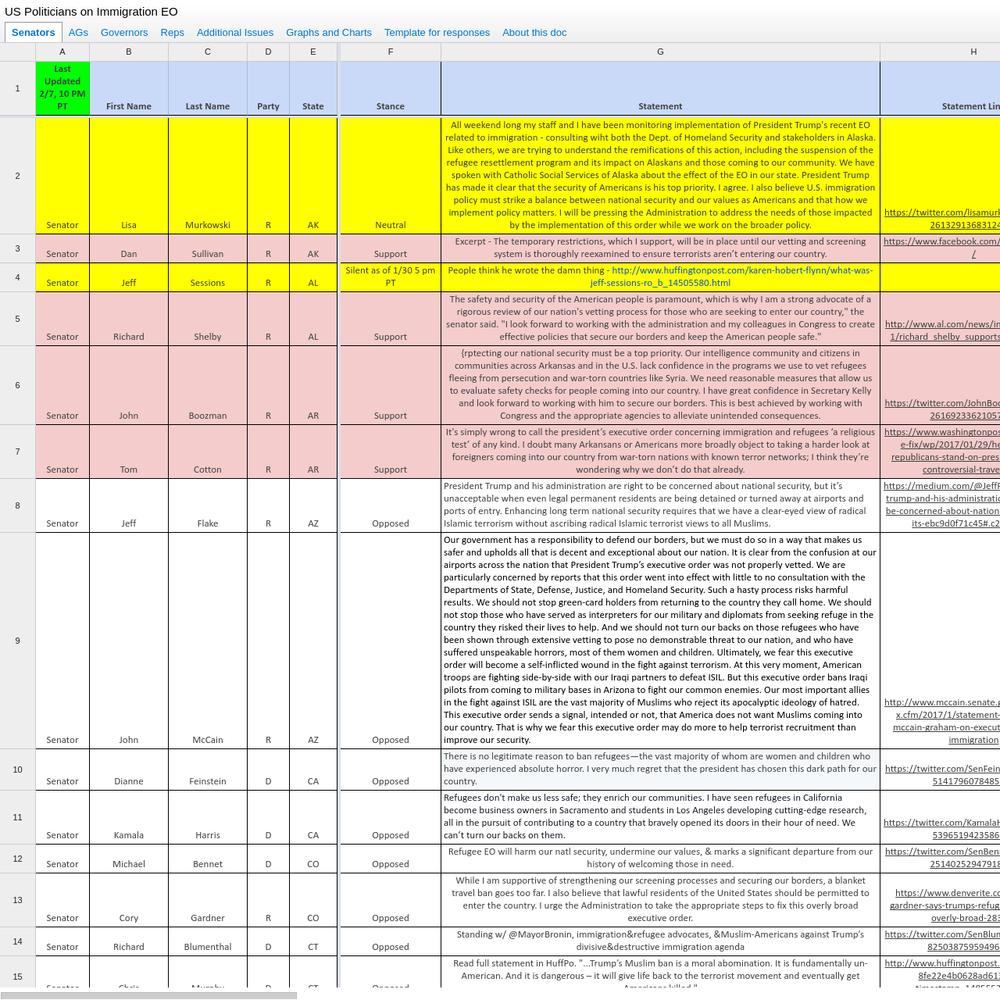Select the 'Michael' first name cell
The image size is (1000, 1000).
129,858
